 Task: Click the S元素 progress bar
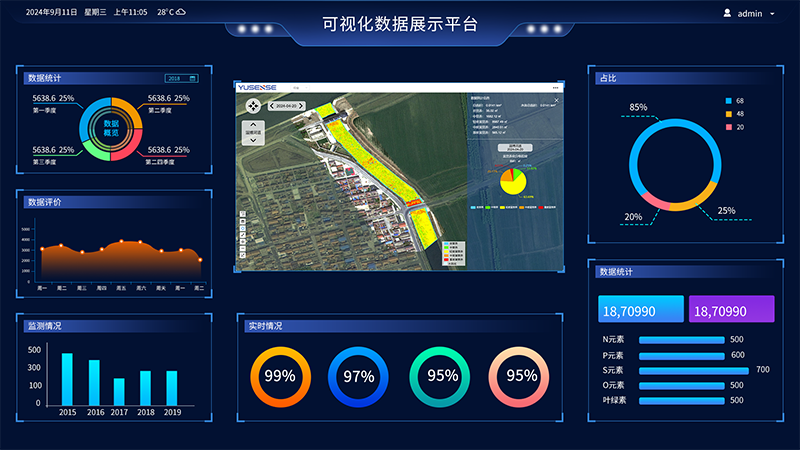pyautogui.click(x=694, y=370)
